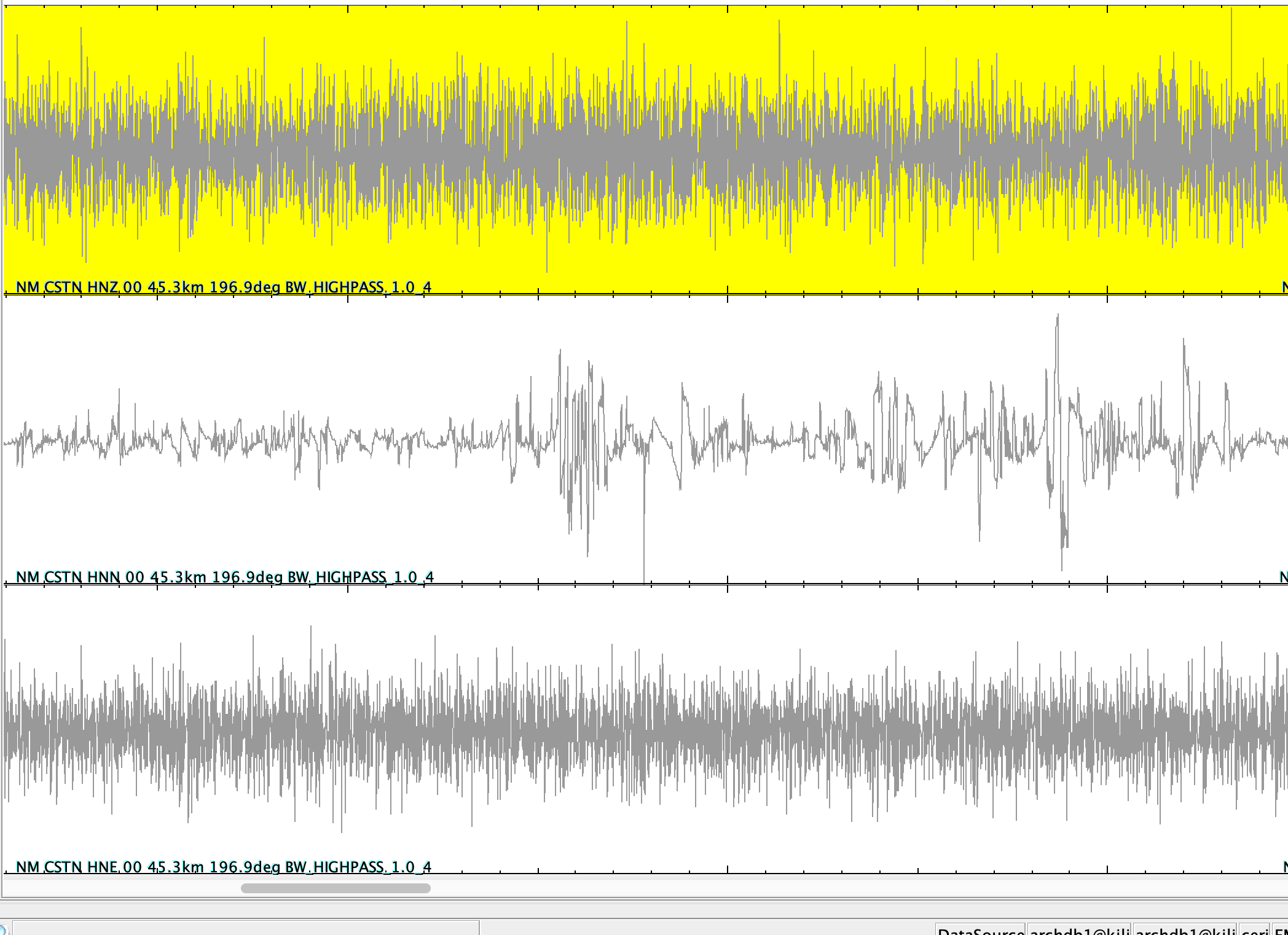
Task: Click the DataSource status bar field
Action: tap(980, 930)
